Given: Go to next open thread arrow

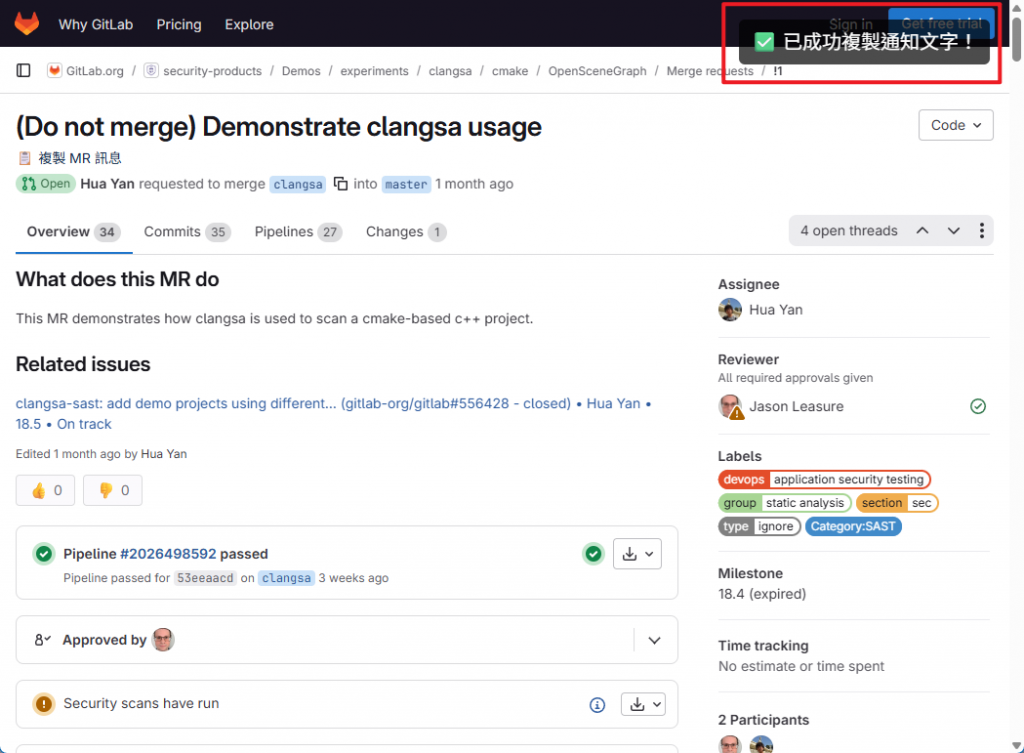Looking at the screenshot, I should click(x=953, y=231).
